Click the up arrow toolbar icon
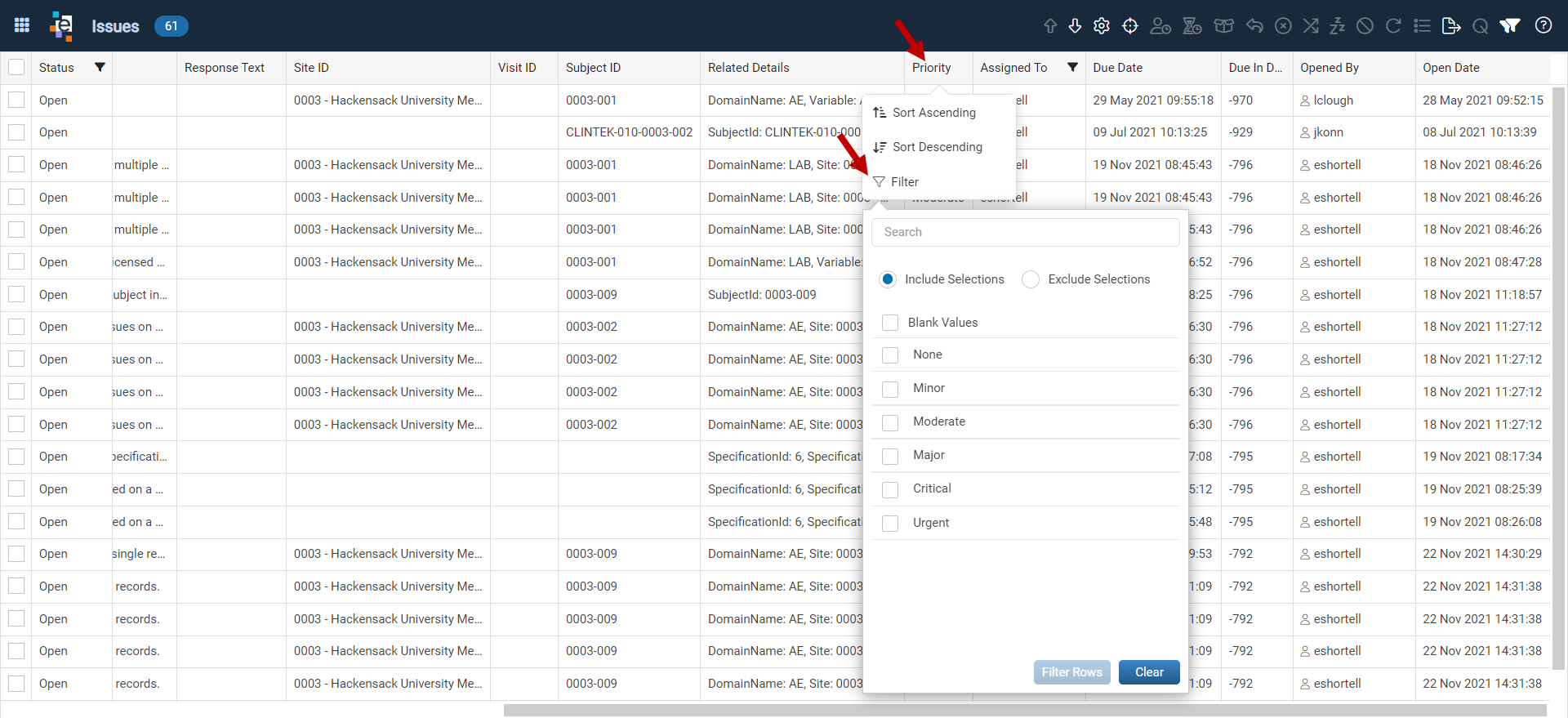 [1050, 26]
